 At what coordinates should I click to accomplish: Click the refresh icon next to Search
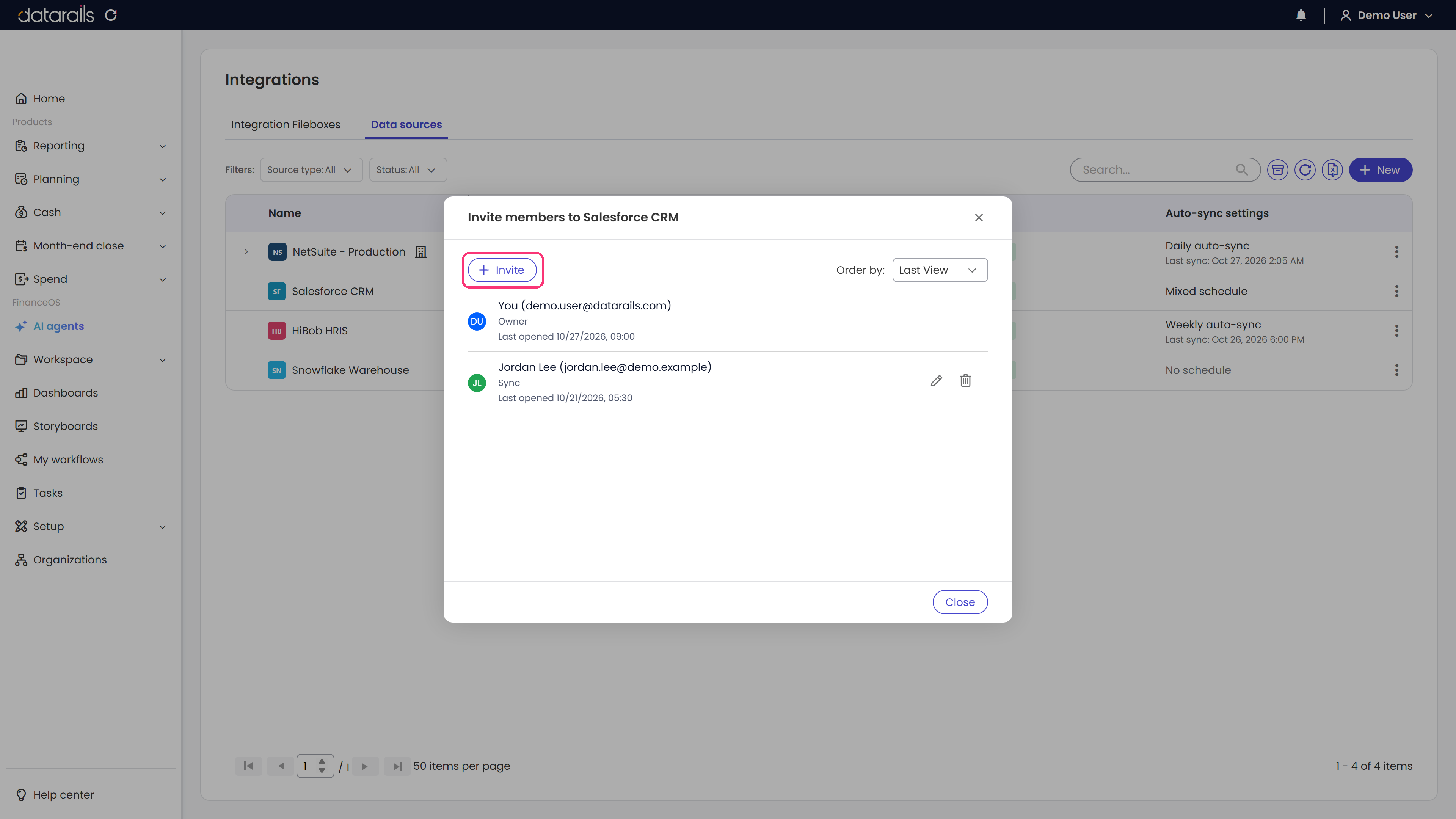pos(1304,169)
